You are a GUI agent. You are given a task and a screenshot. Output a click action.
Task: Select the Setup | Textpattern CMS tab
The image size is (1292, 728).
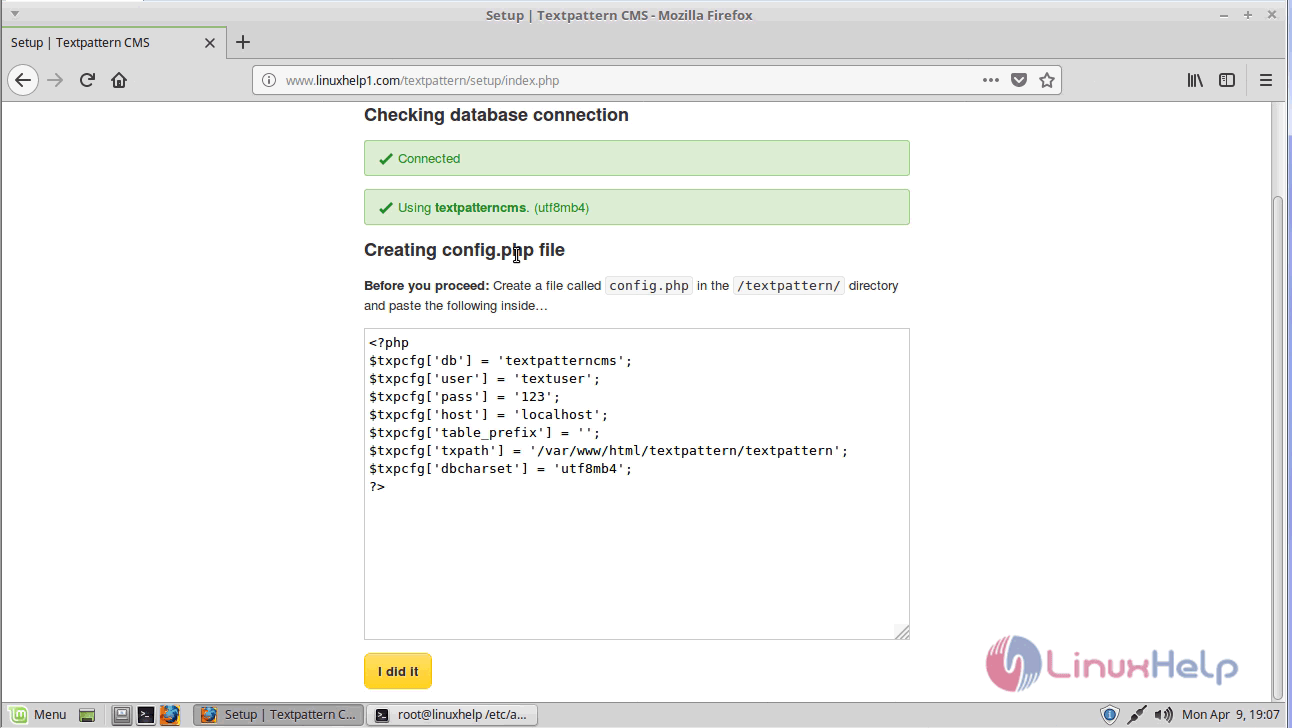click(x=113, y=43)
